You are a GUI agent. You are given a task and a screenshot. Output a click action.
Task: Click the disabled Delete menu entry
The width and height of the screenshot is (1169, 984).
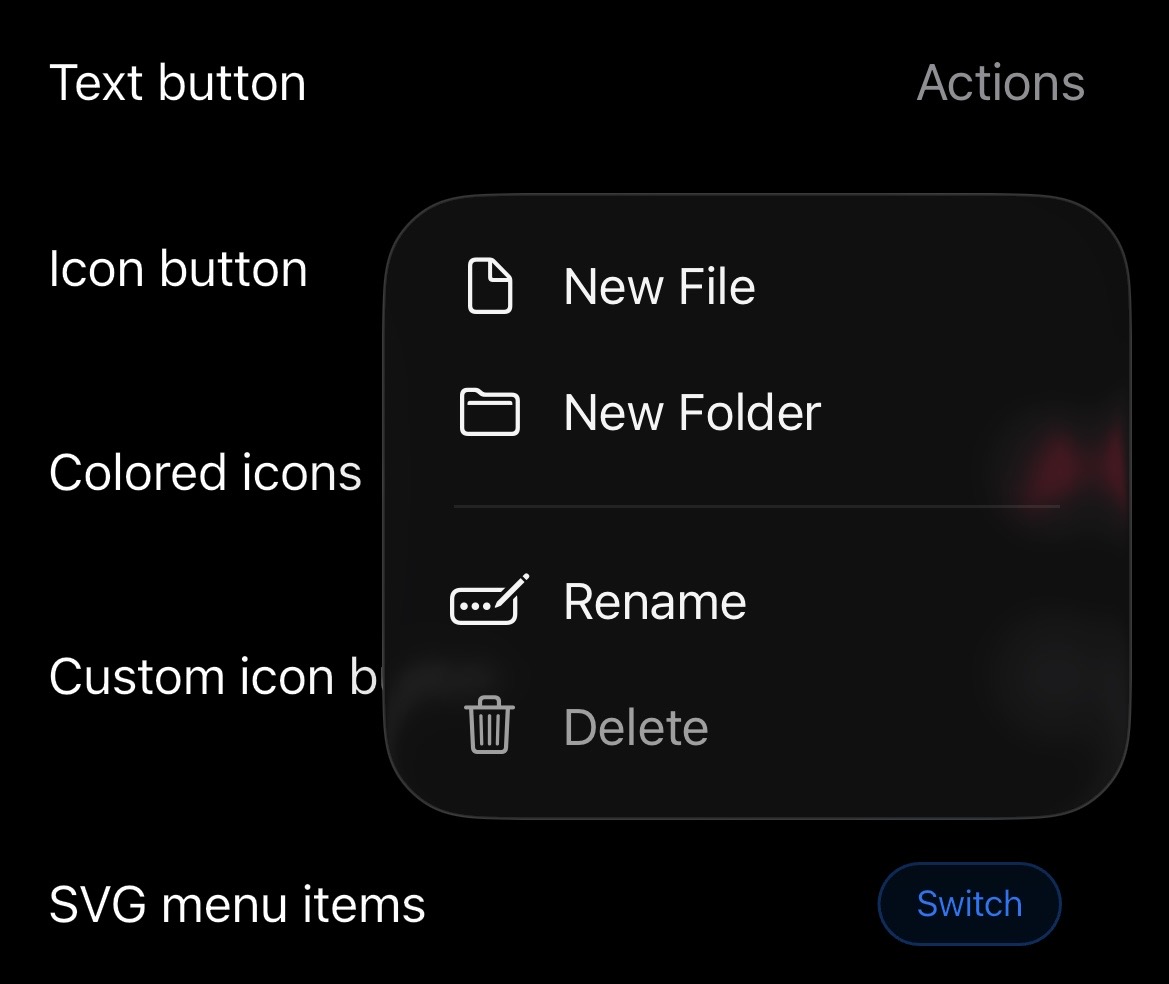pos(635,727)
